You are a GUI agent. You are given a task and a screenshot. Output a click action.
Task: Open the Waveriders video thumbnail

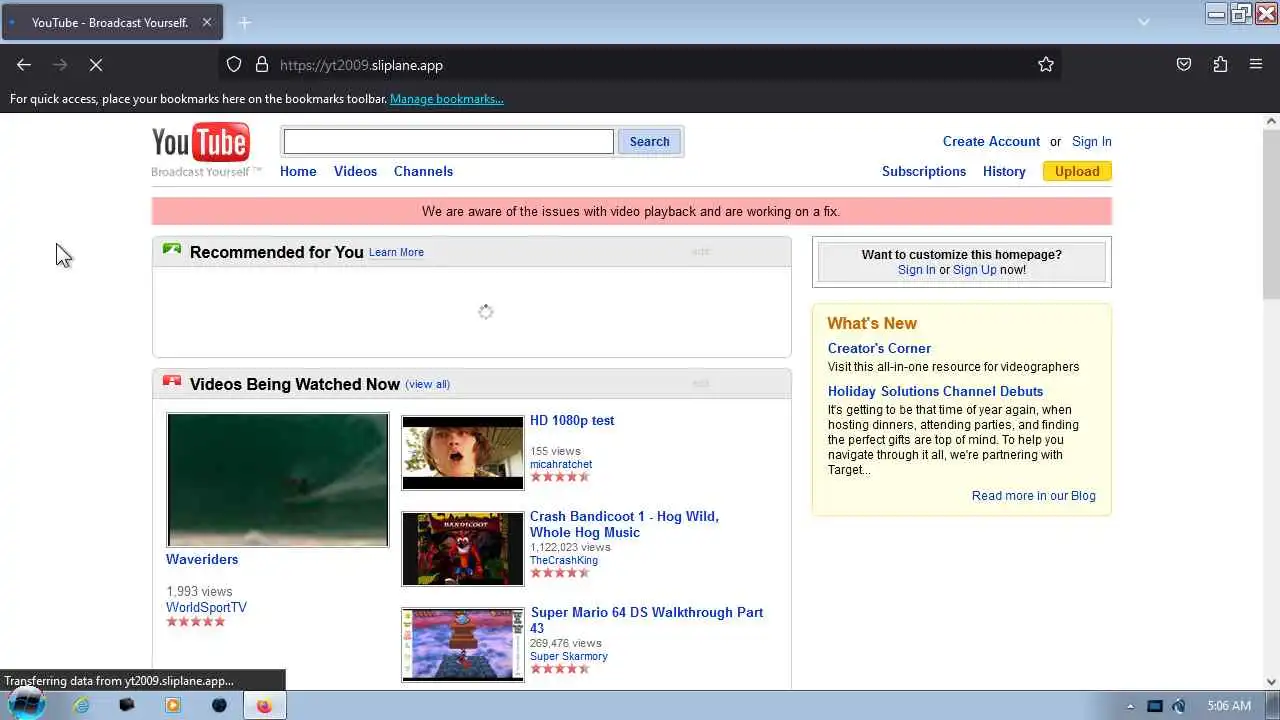coord(278,480)
